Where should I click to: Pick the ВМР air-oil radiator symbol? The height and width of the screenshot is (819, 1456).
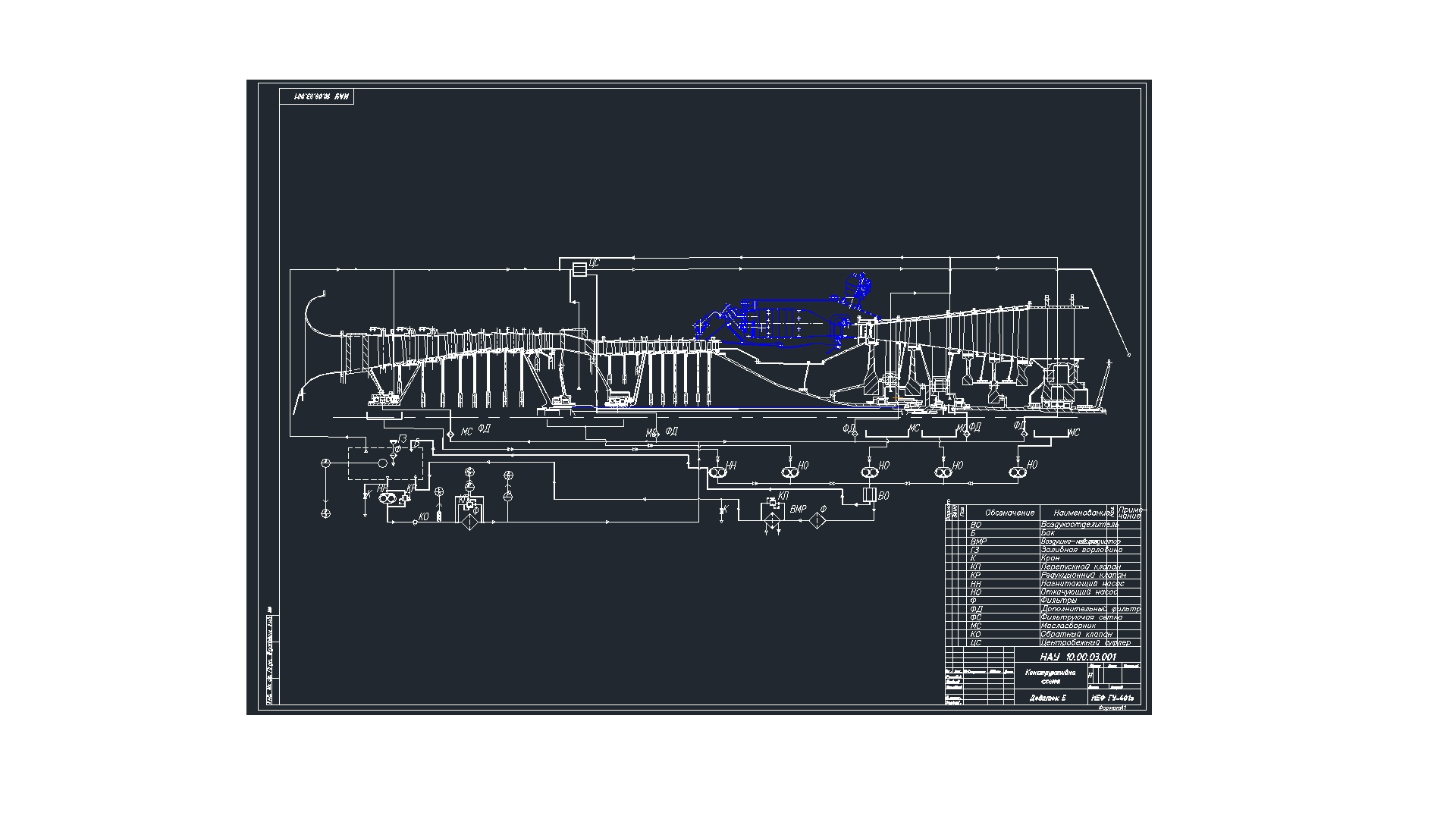click(x=773, y=519)
